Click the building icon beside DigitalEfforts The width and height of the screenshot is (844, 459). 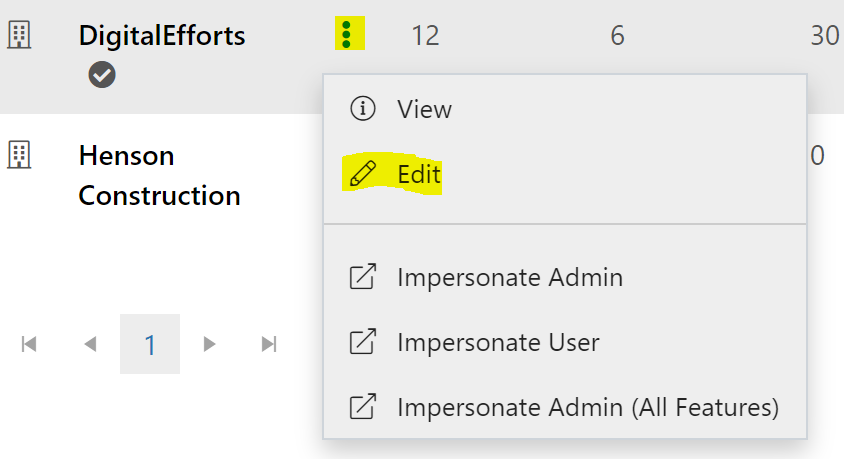click(19, 35)
